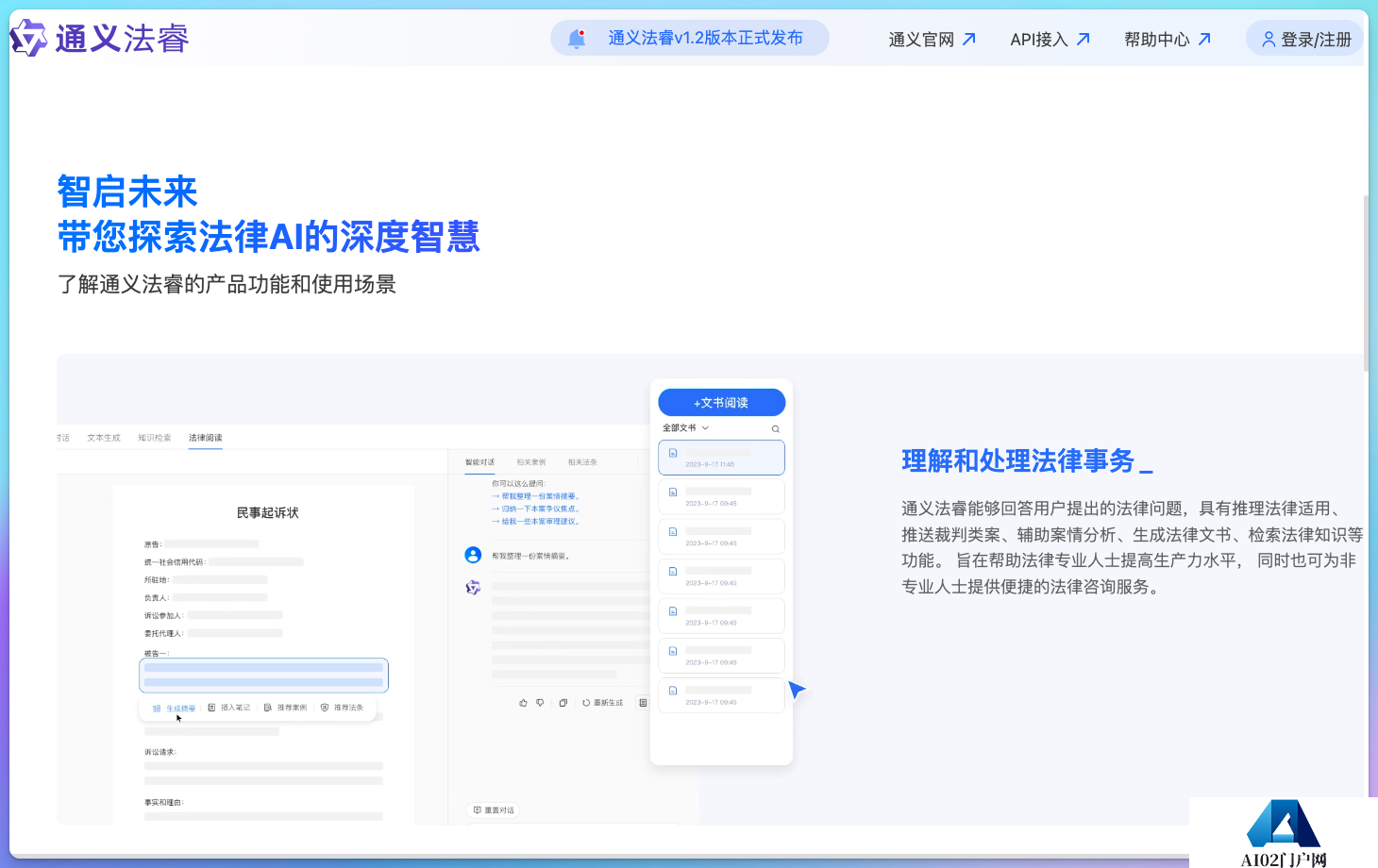Click the highlighted 被告一 text block
The height and width of the screenshot is (868, 1378).
264,675
